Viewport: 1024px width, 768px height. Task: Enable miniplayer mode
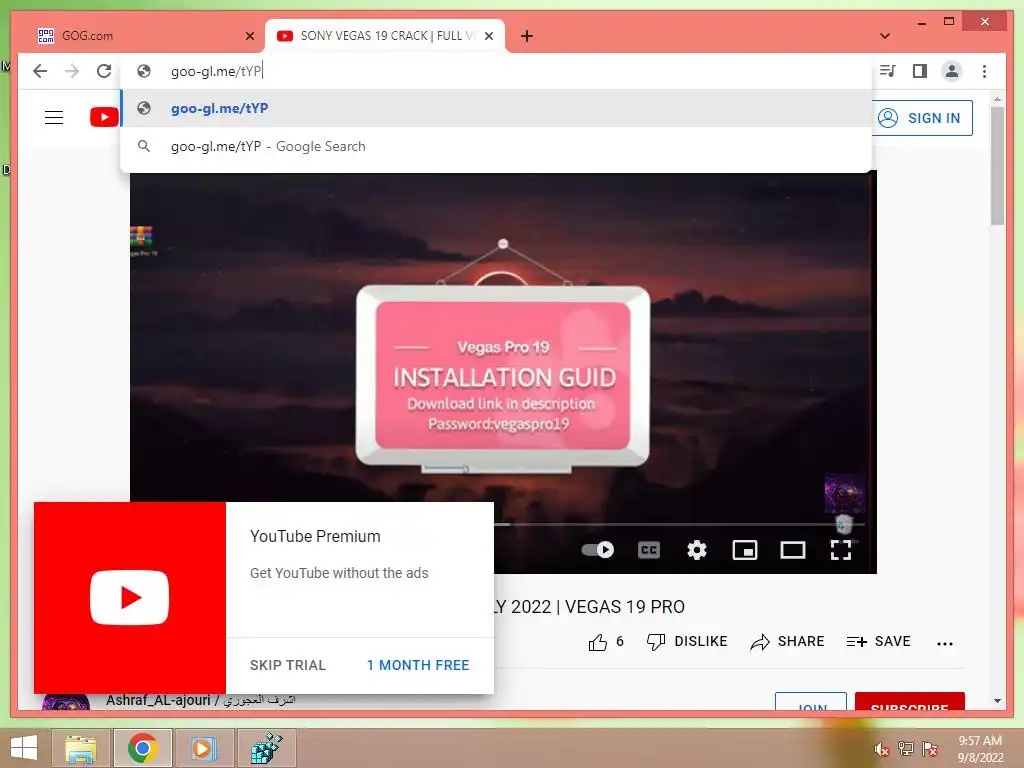coord(744,550)
